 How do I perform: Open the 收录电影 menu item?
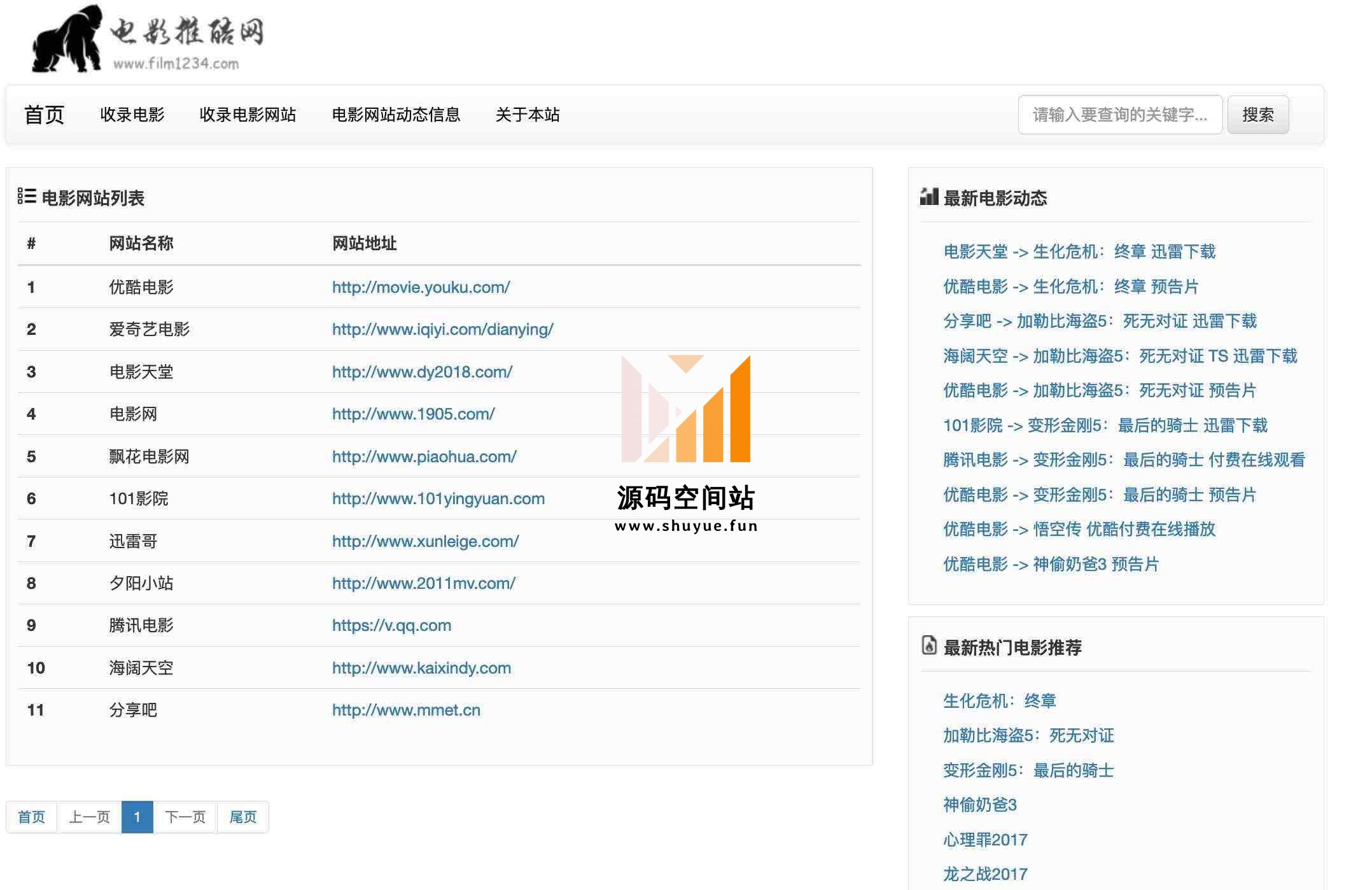pyautogui.click(x=132, y=115)
